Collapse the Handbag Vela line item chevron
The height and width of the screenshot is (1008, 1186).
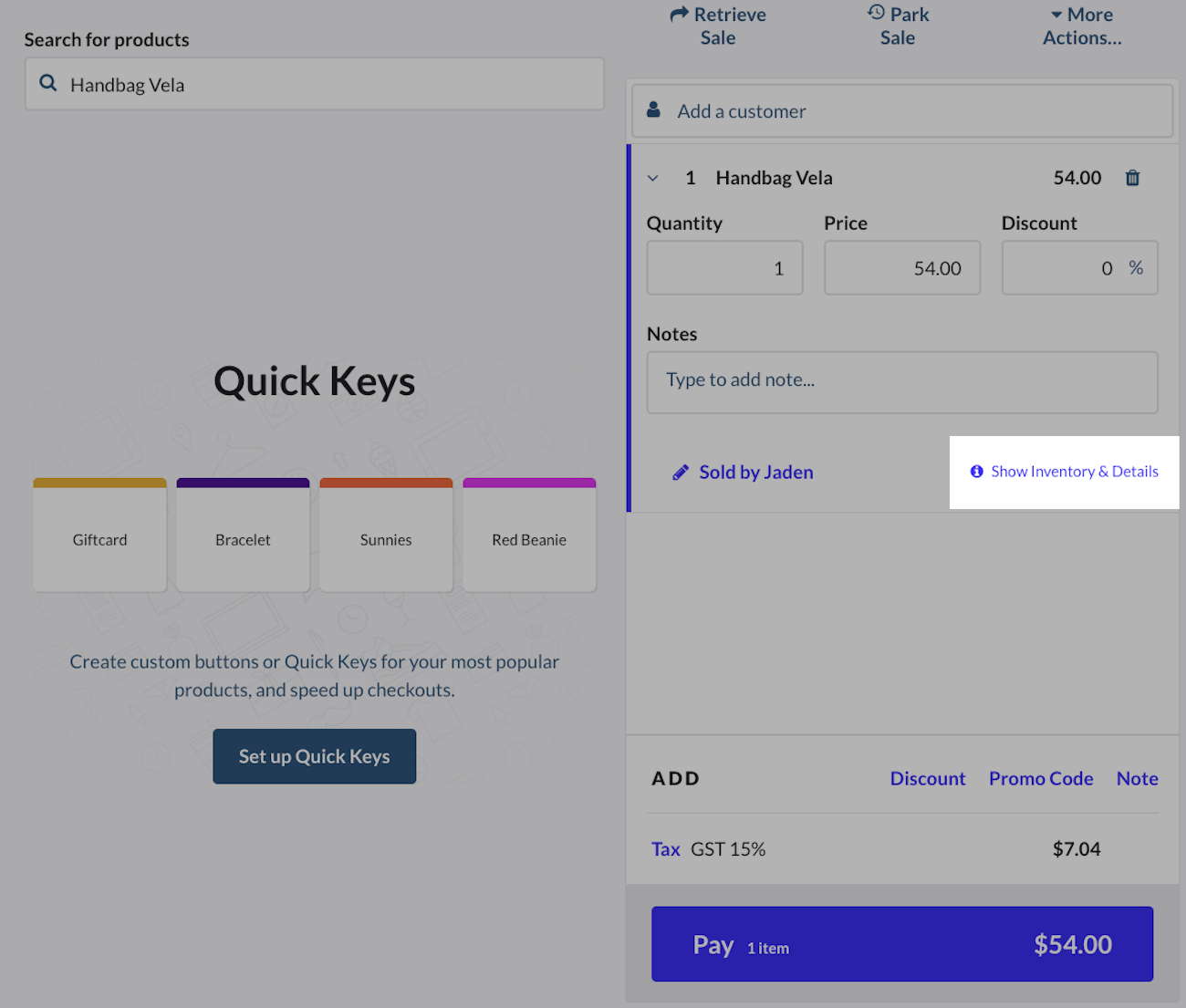(653, 178)
